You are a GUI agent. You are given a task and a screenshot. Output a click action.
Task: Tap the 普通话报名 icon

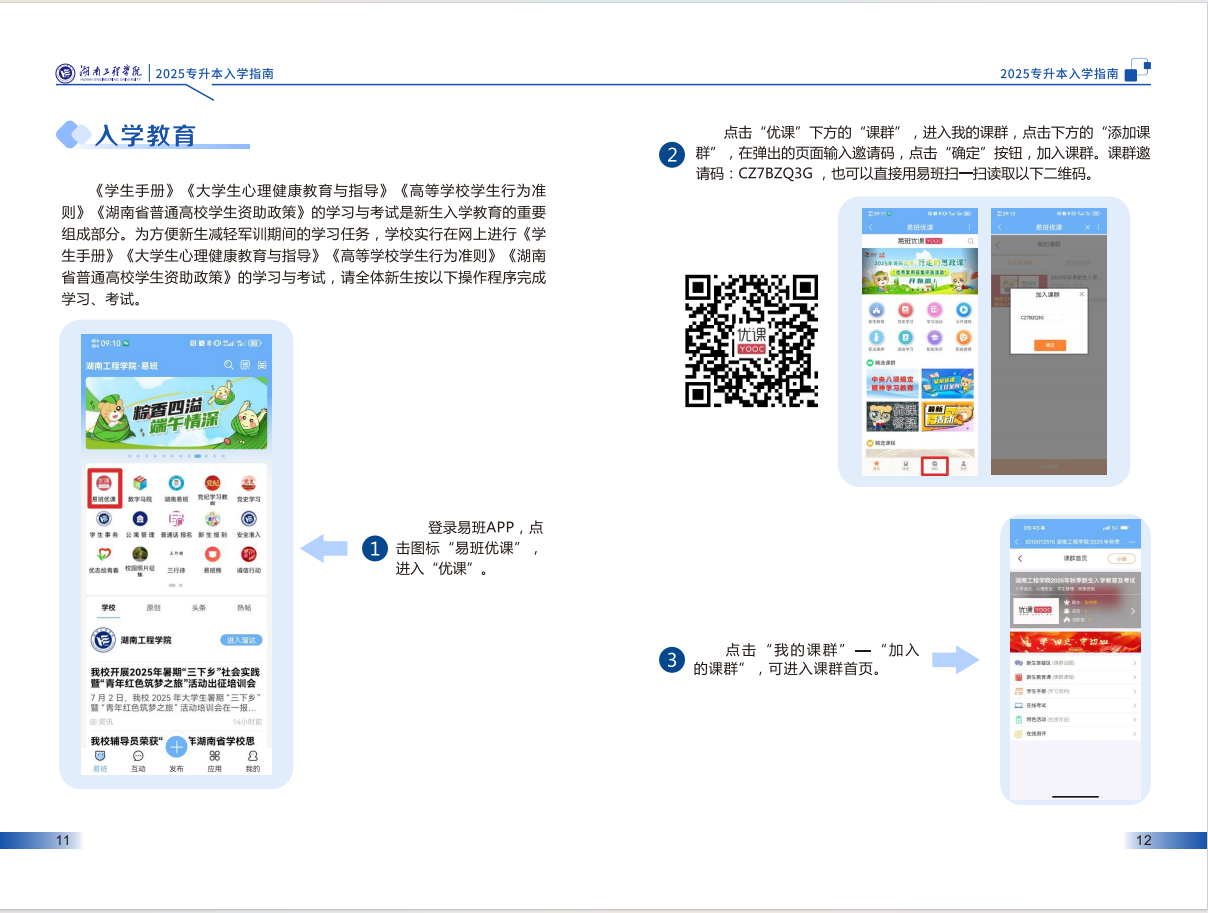coord(176,519)
